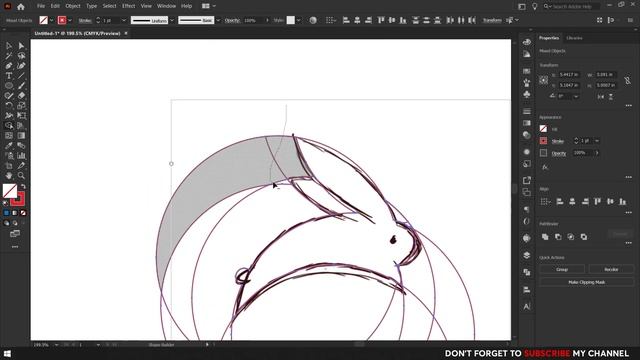Screen dimensions: 640x360
Task: Open fill color dropdown in control bar
Action: 51,20
